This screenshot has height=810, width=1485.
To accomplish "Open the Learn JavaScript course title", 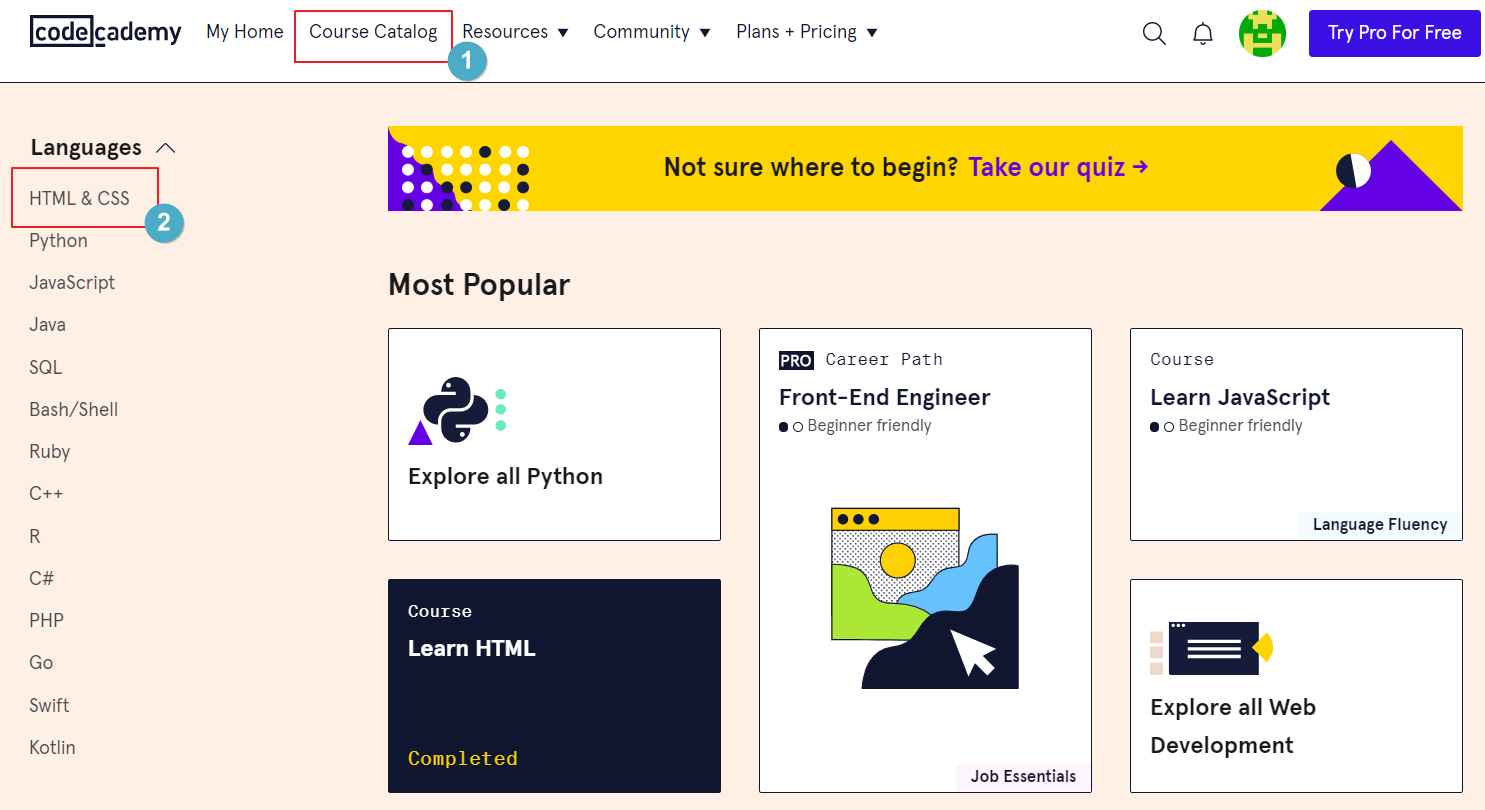I will click(1240, 397).
